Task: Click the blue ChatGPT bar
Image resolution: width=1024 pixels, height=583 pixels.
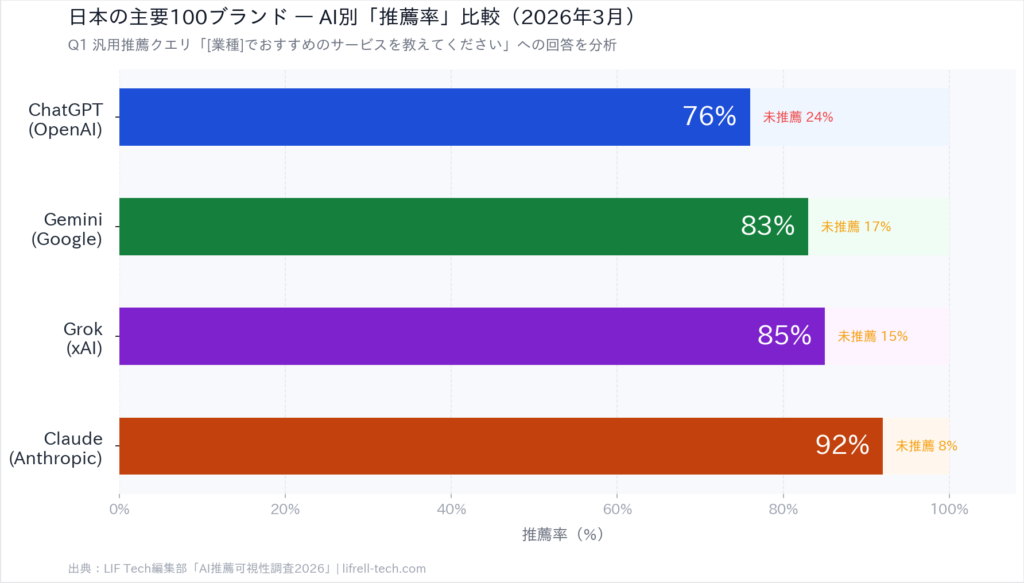Action: point(400,117)
